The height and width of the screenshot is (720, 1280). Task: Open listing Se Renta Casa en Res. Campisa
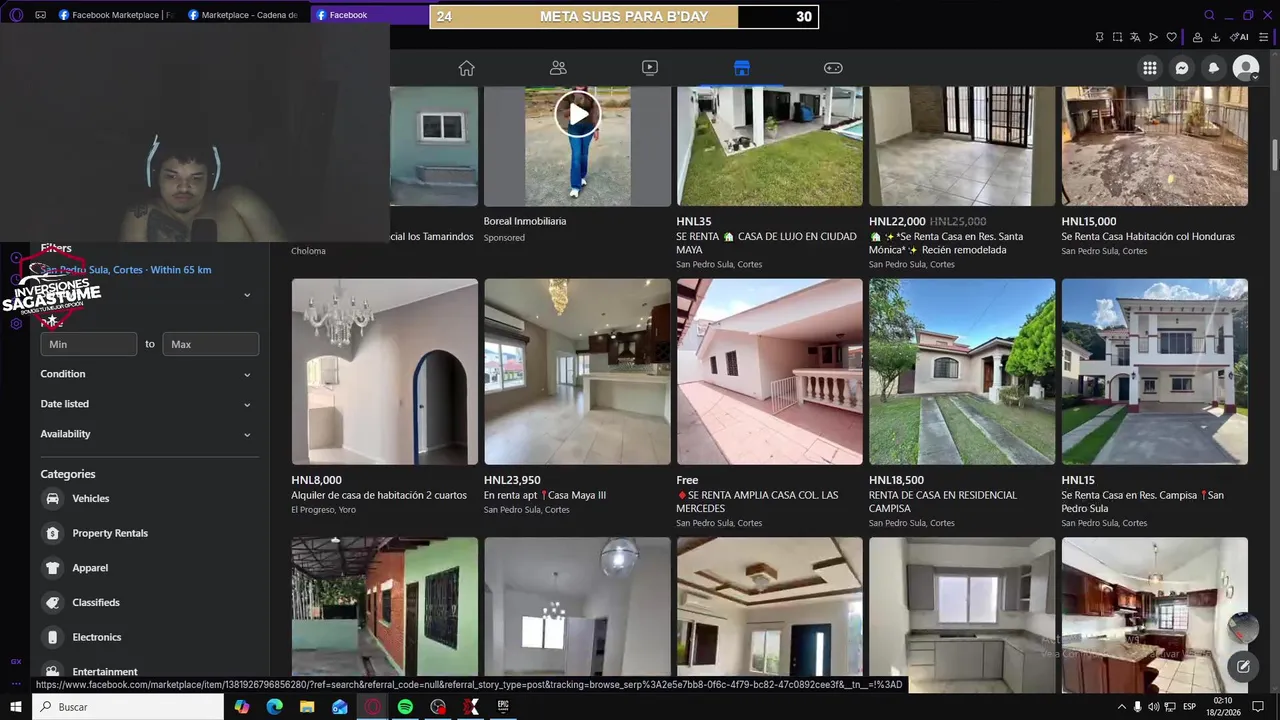1142,502
